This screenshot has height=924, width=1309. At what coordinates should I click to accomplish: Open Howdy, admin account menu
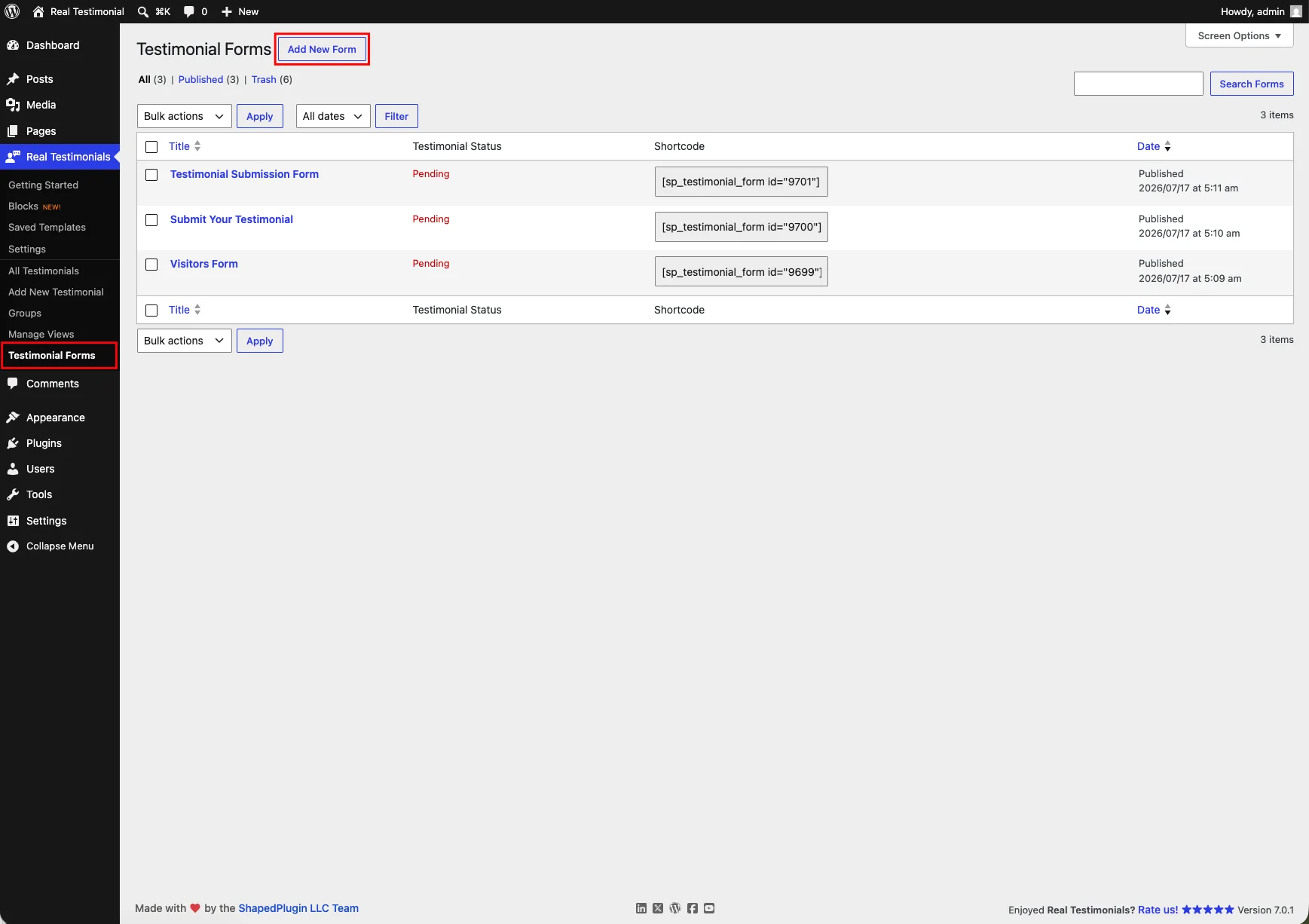[1261, 11]
